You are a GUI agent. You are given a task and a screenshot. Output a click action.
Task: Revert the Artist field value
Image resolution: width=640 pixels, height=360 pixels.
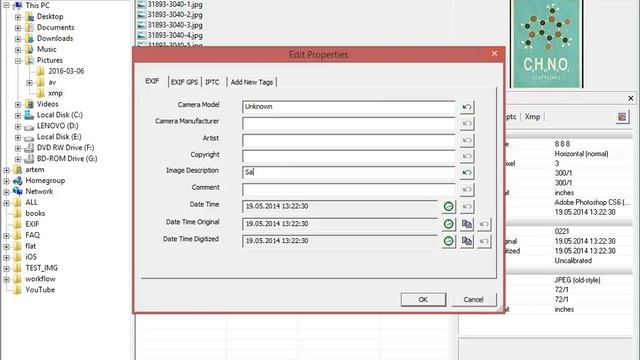pyautogui.click(x=467, y=140)
